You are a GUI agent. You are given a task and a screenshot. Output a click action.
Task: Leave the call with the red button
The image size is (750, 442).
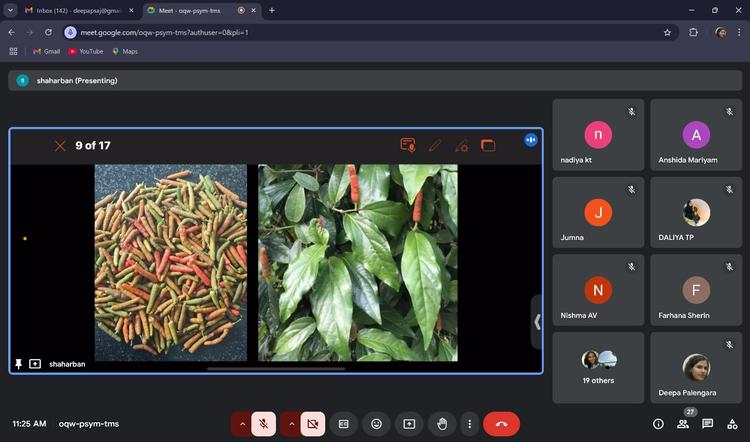501,424
